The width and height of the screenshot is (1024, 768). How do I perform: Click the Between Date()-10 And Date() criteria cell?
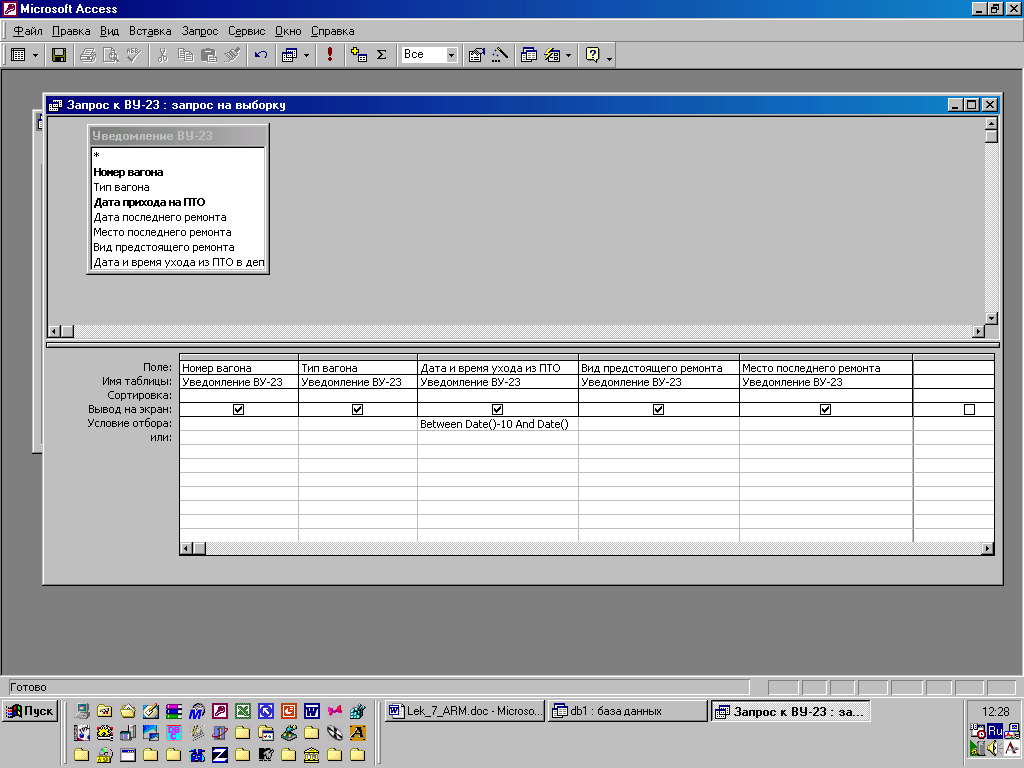(x=498, y=424)
